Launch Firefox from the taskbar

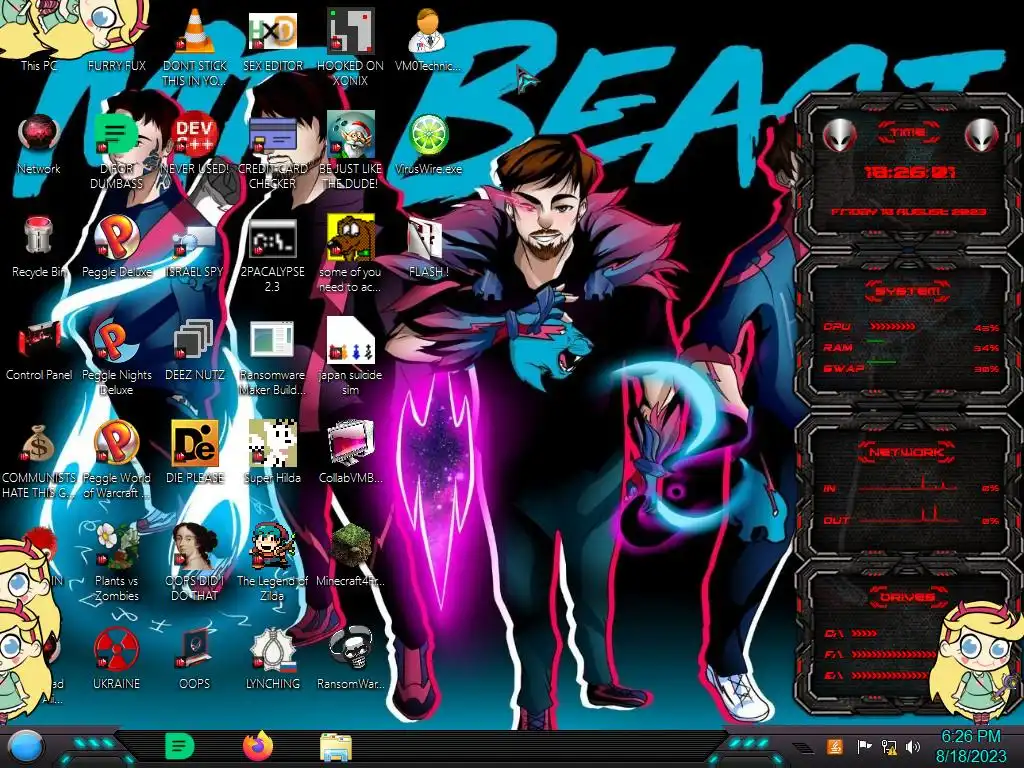[x=258, y=746]
